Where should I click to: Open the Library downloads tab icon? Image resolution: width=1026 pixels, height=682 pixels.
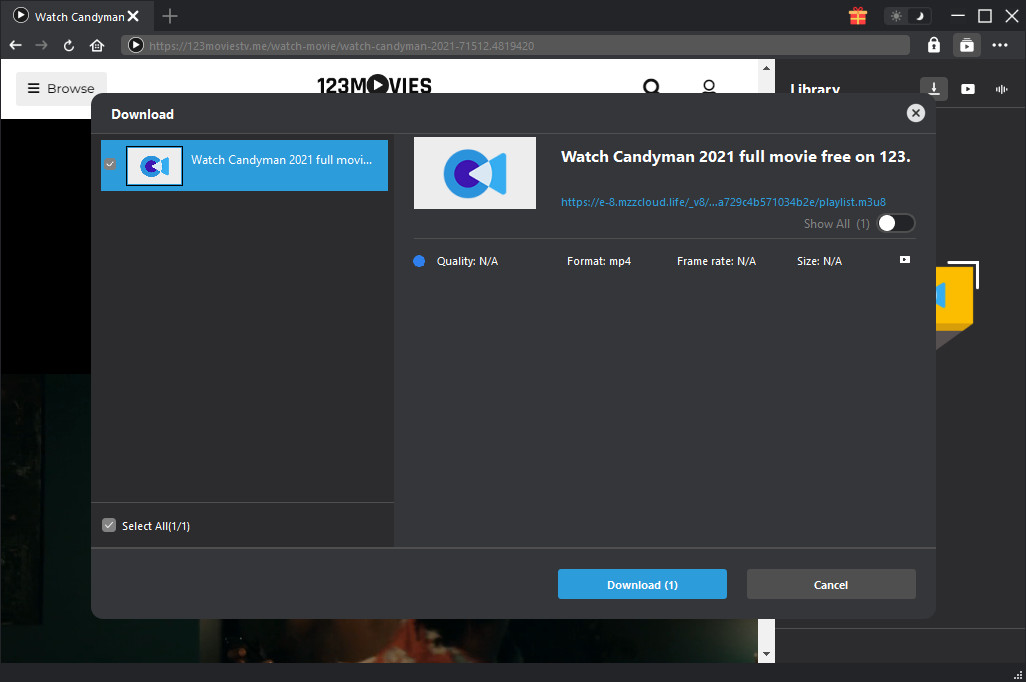point(933,89)
